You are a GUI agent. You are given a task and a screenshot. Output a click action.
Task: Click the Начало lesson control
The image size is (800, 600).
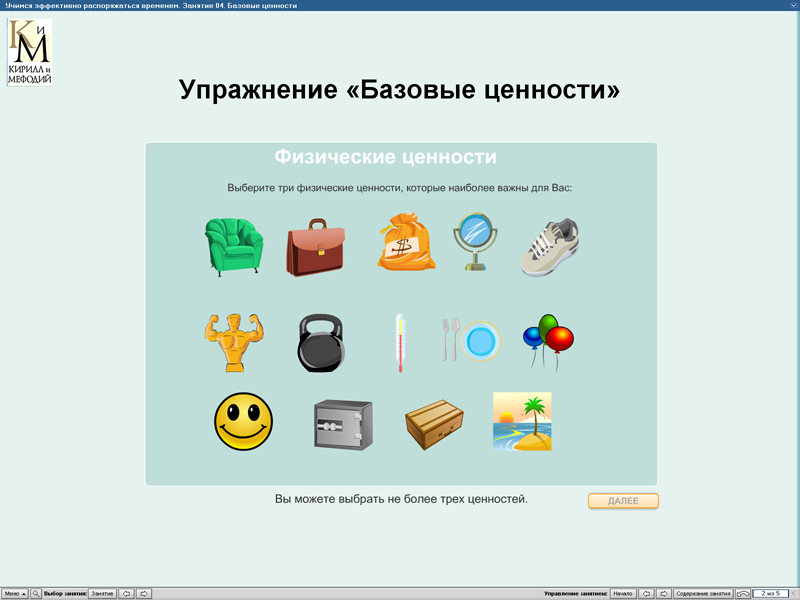(x=621, y=592)
